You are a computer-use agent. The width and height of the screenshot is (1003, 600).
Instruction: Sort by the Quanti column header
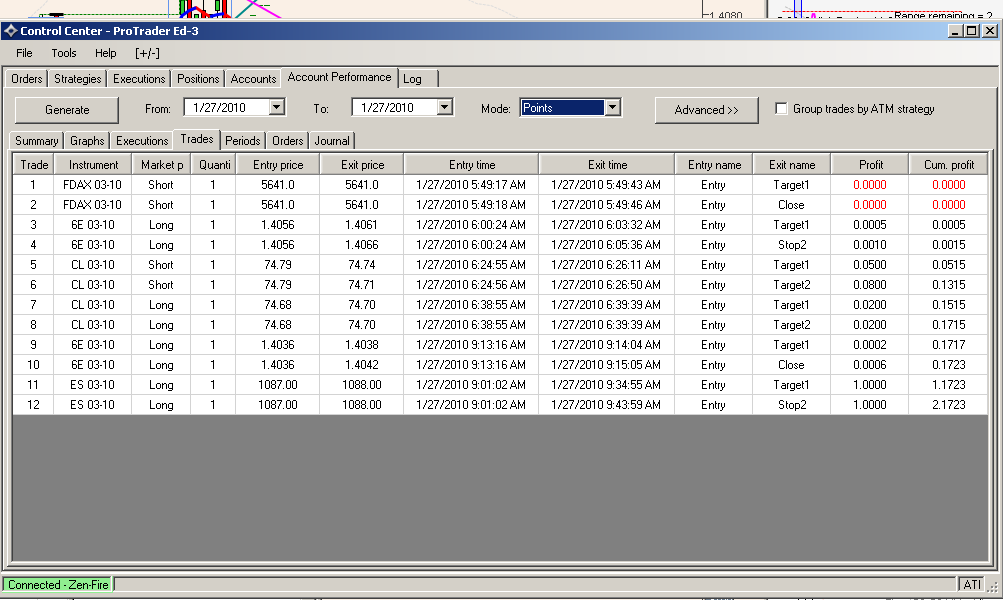click(214, 165)
